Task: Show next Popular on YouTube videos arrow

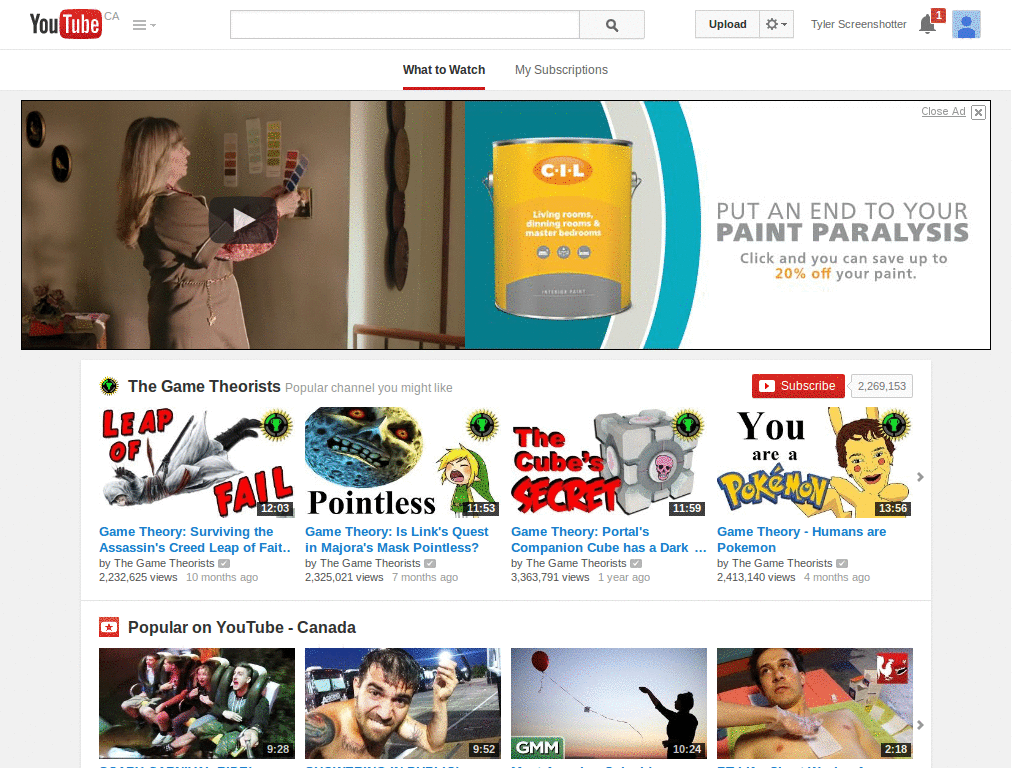Action: point(920,725)
